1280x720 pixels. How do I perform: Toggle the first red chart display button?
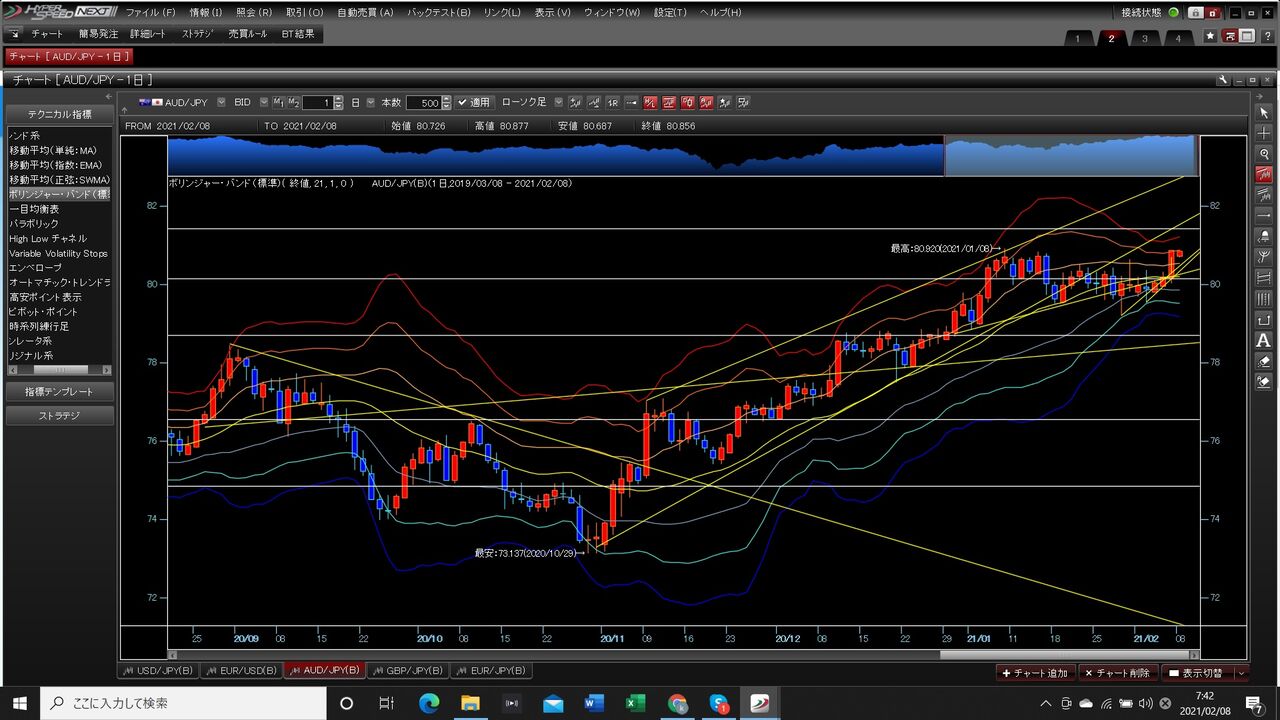pyautogui.click(x=650, y=102)
